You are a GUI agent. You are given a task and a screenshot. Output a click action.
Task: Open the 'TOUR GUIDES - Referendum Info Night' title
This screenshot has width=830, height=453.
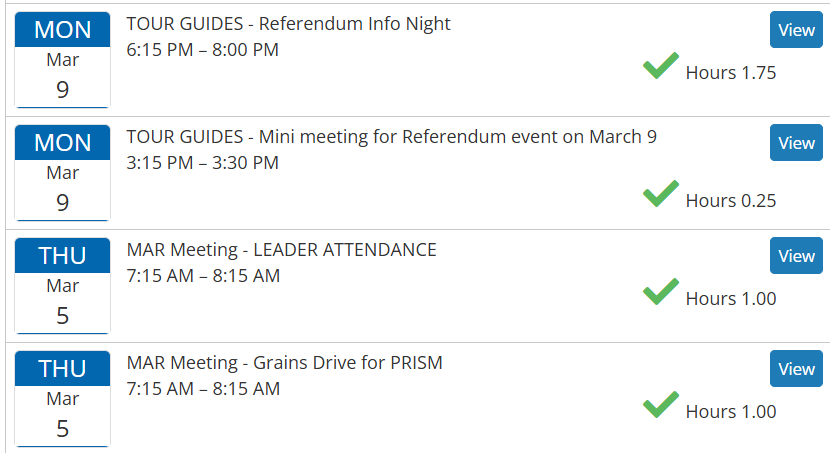[289, 24]
